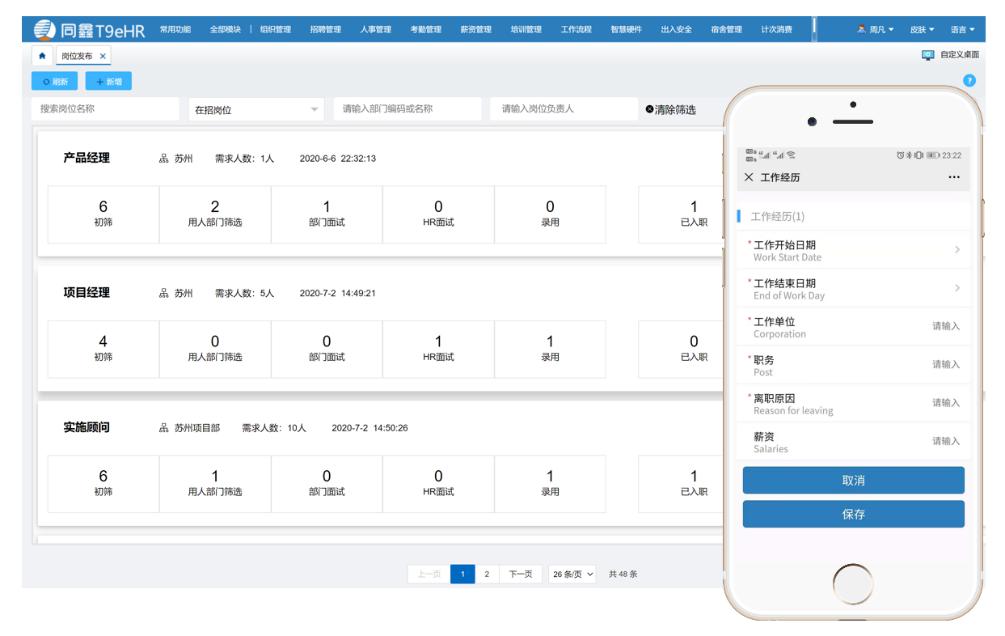Click the blue help question-mark icon
This screenshot has height=636, width=1005.
(969, 80)
